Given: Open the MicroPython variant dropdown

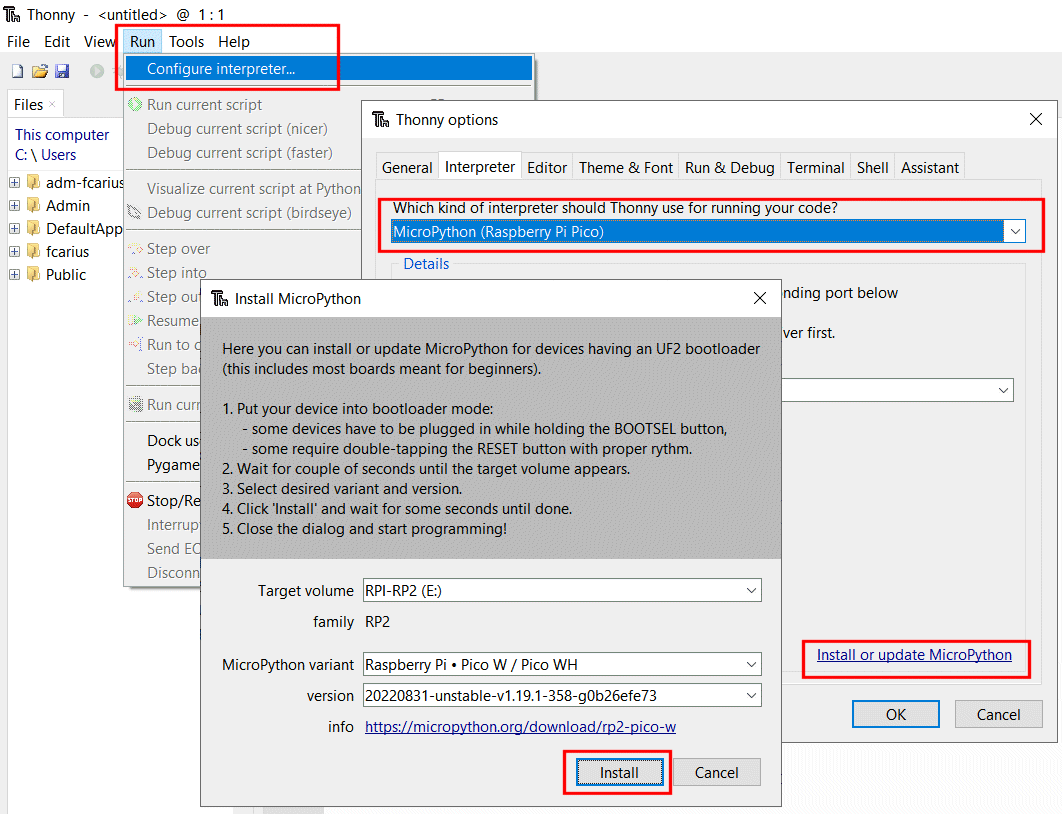Looking at the screenshot, I should [751, 664].
